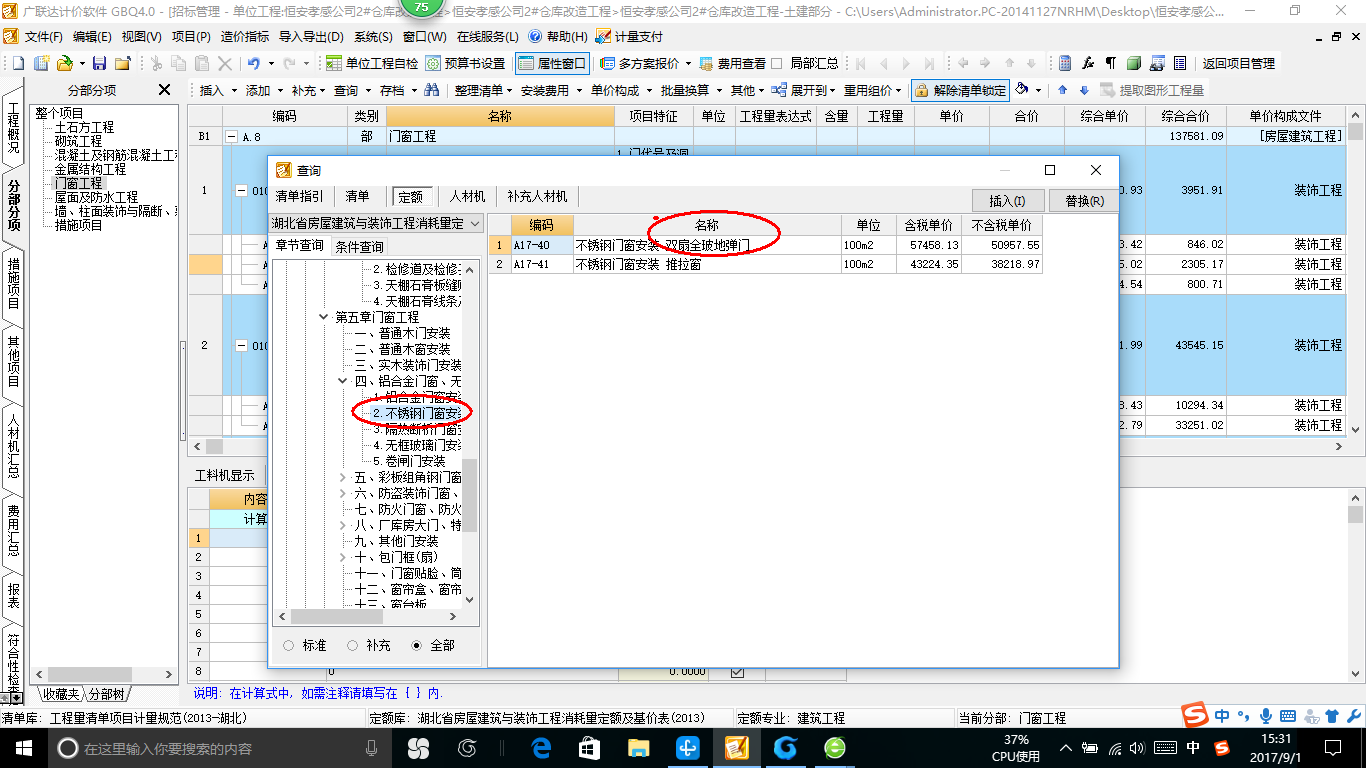Collapse A.8 门窗工程 row in main grid
Viewport: 1366px width, 768px height.
click(x=232, y=136)
